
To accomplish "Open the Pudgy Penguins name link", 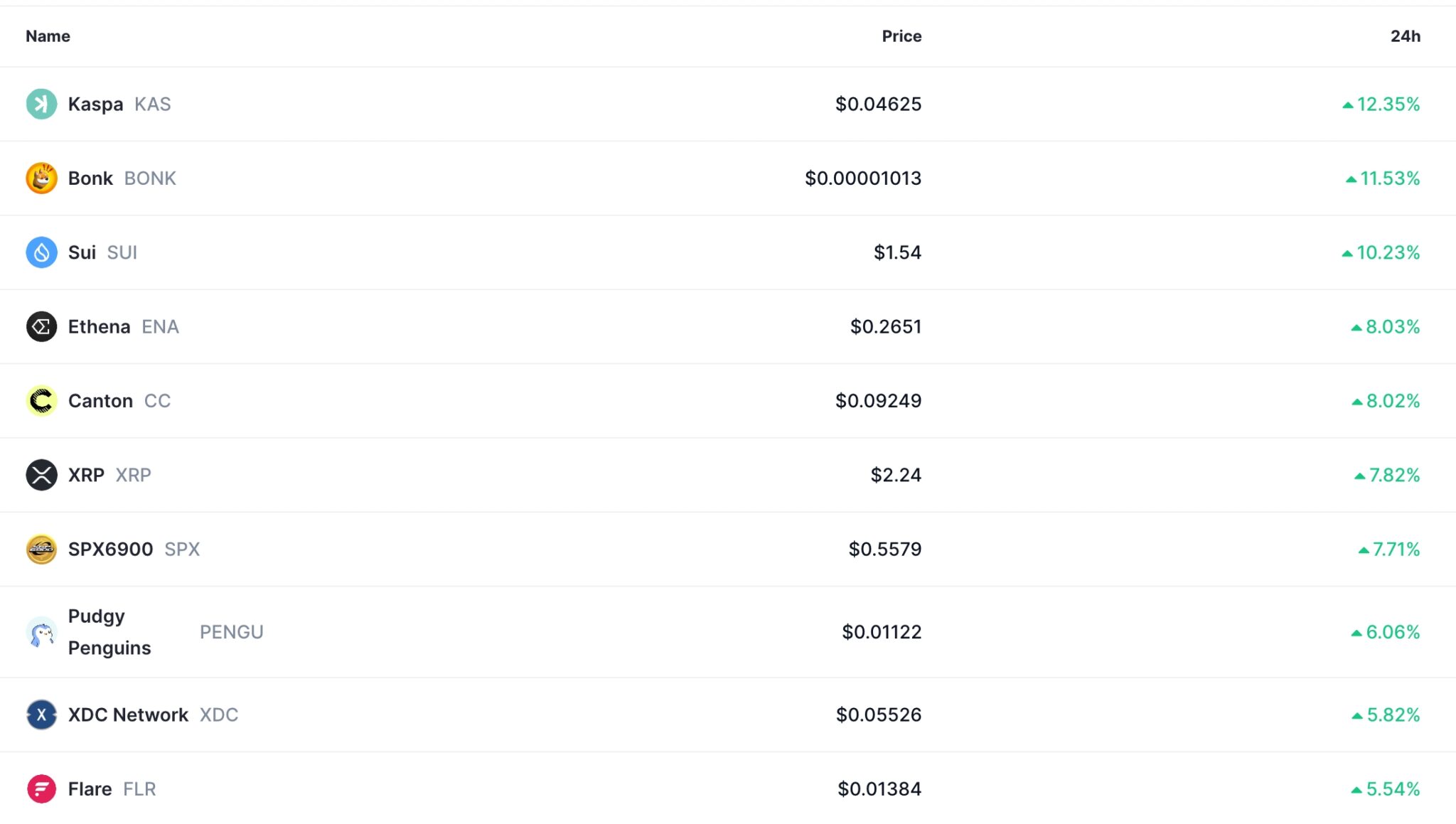I will (x=109, y=632).
